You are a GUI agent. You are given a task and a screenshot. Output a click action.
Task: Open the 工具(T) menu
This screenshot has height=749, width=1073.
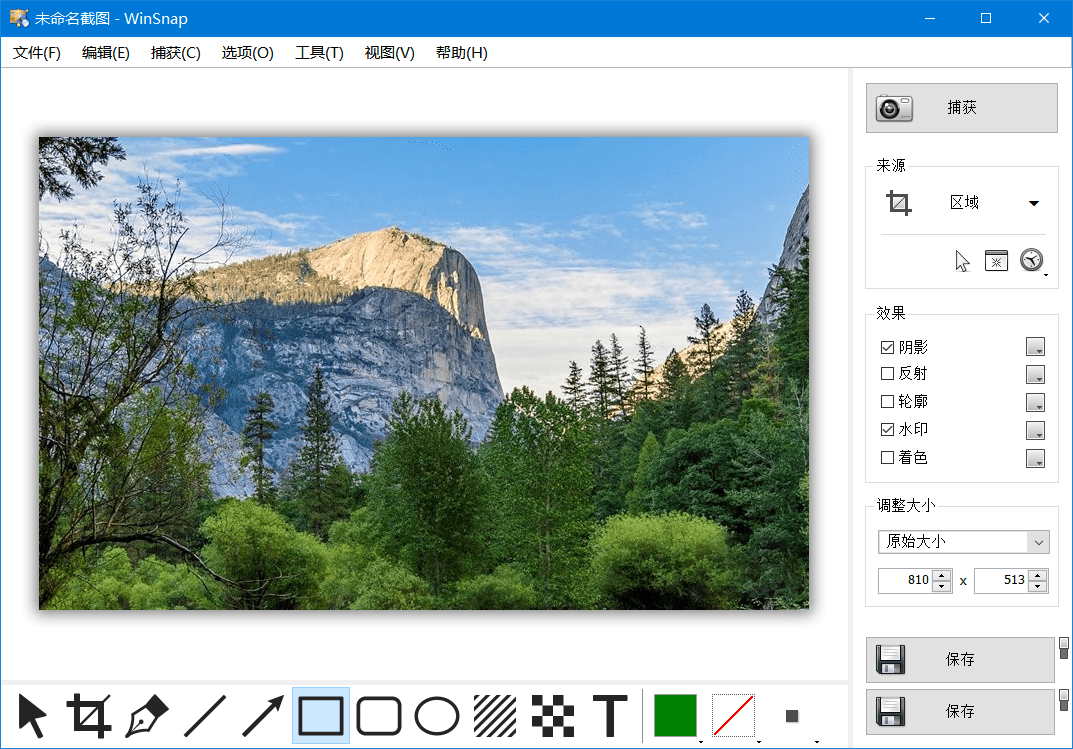click(319, 53)
